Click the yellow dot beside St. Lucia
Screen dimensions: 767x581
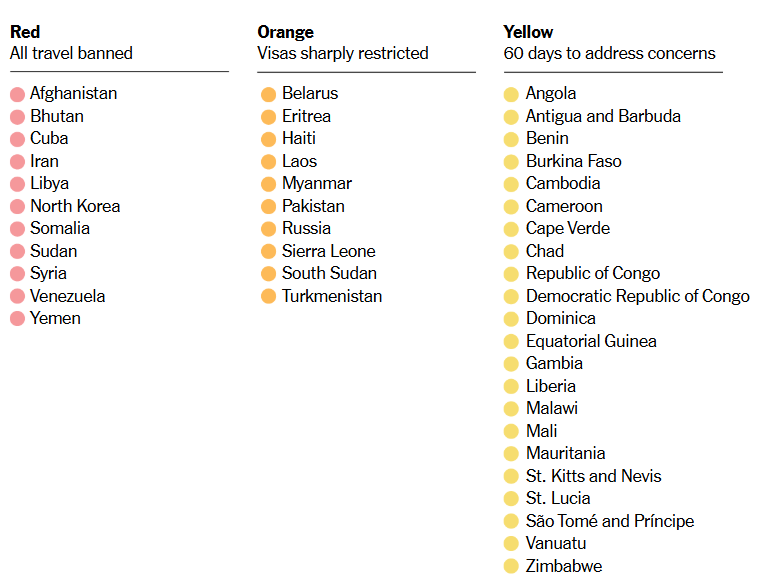(x=511, y=498)
